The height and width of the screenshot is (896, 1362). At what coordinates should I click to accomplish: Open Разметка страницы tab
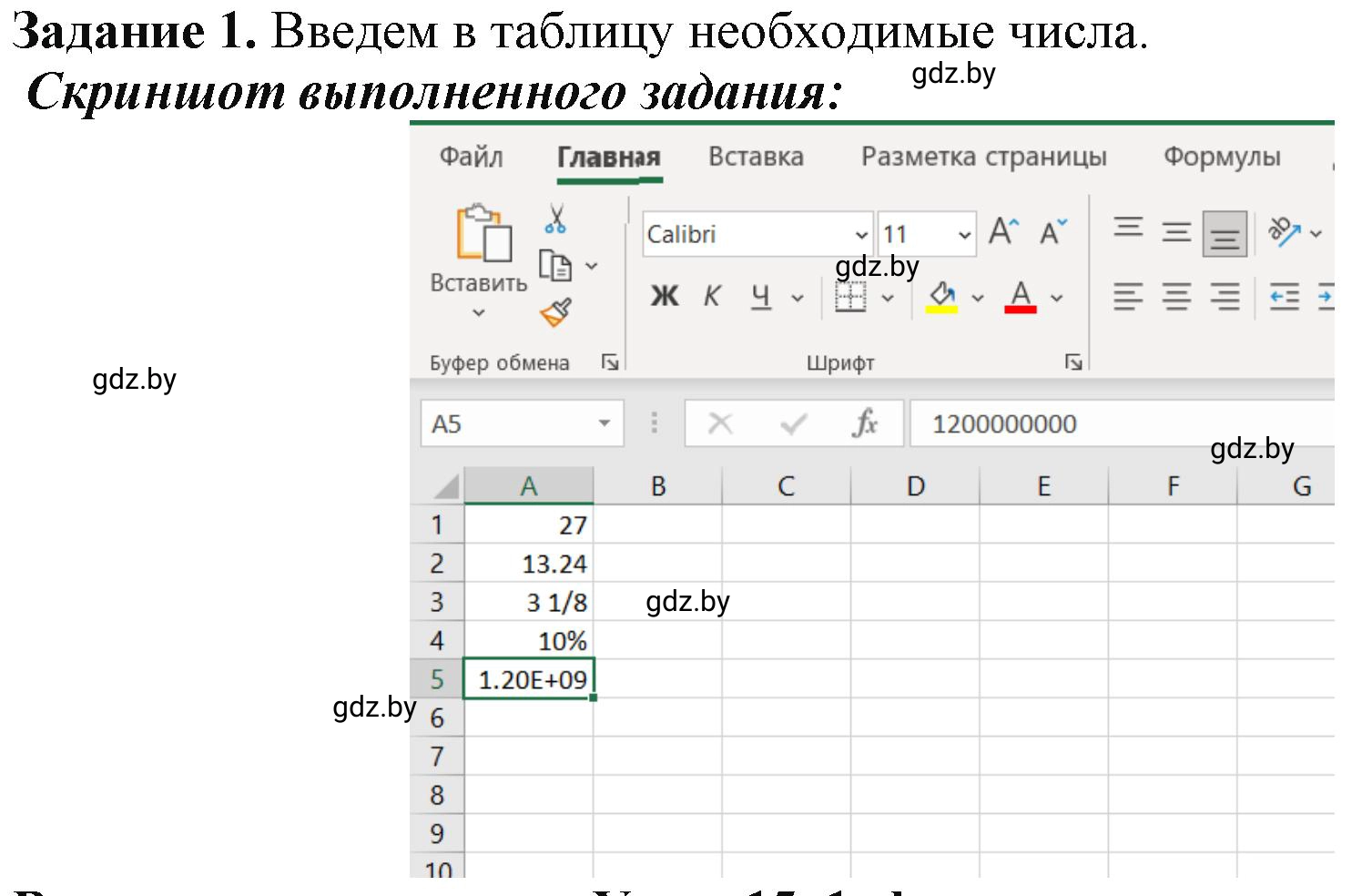tap(984, 157)
